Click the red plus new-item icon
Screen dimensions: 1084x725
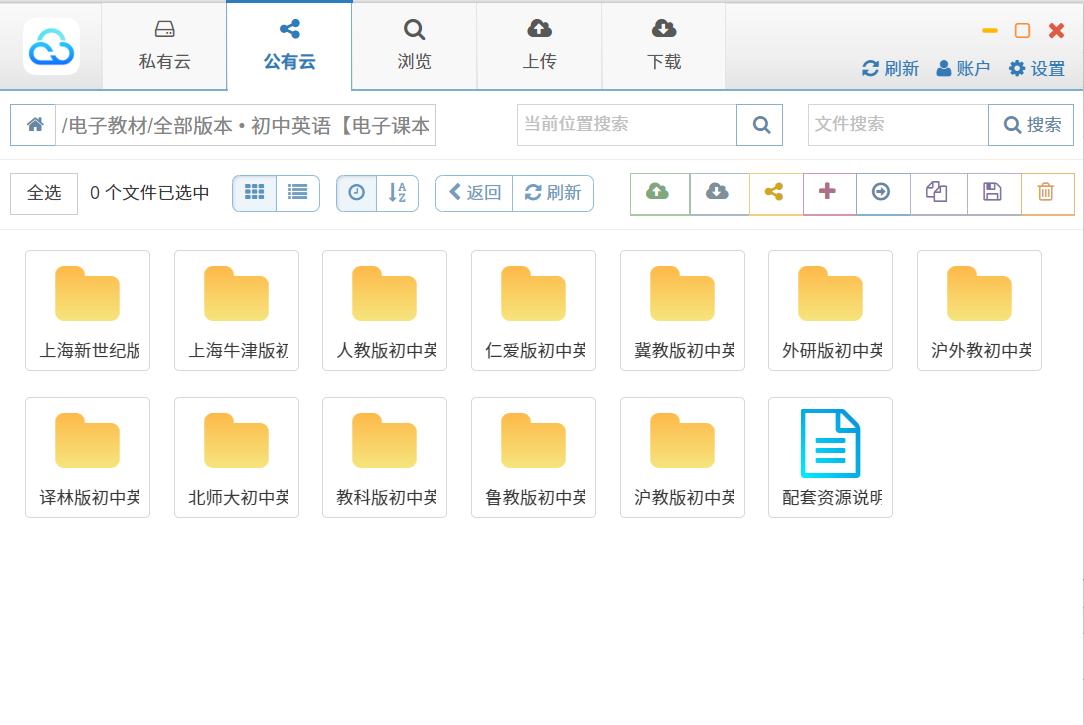pos(829,194)
